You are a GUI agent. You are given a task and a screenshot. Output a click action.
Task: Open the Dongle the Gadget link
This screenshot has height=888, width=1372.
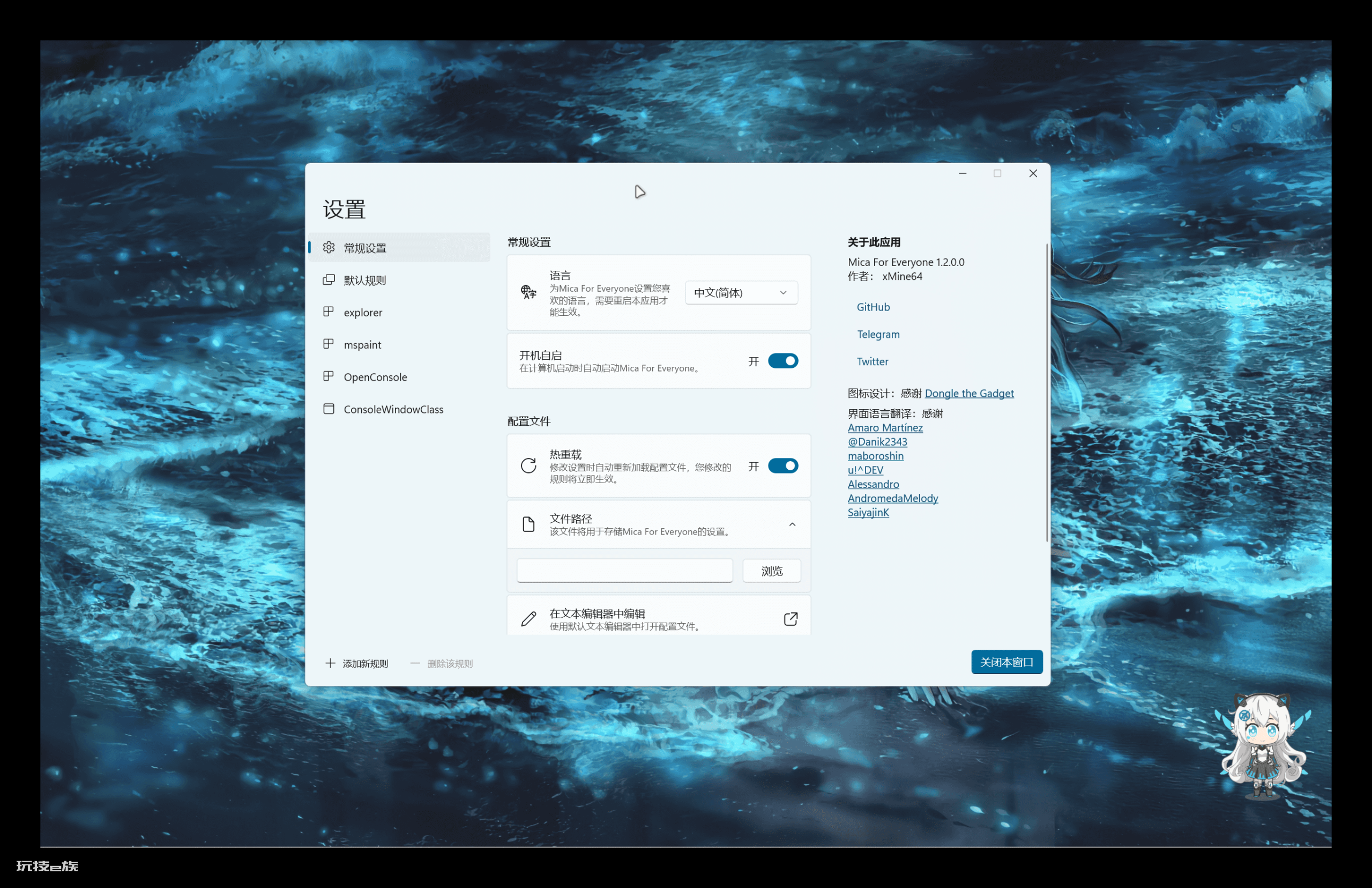(x=969, y=393)
